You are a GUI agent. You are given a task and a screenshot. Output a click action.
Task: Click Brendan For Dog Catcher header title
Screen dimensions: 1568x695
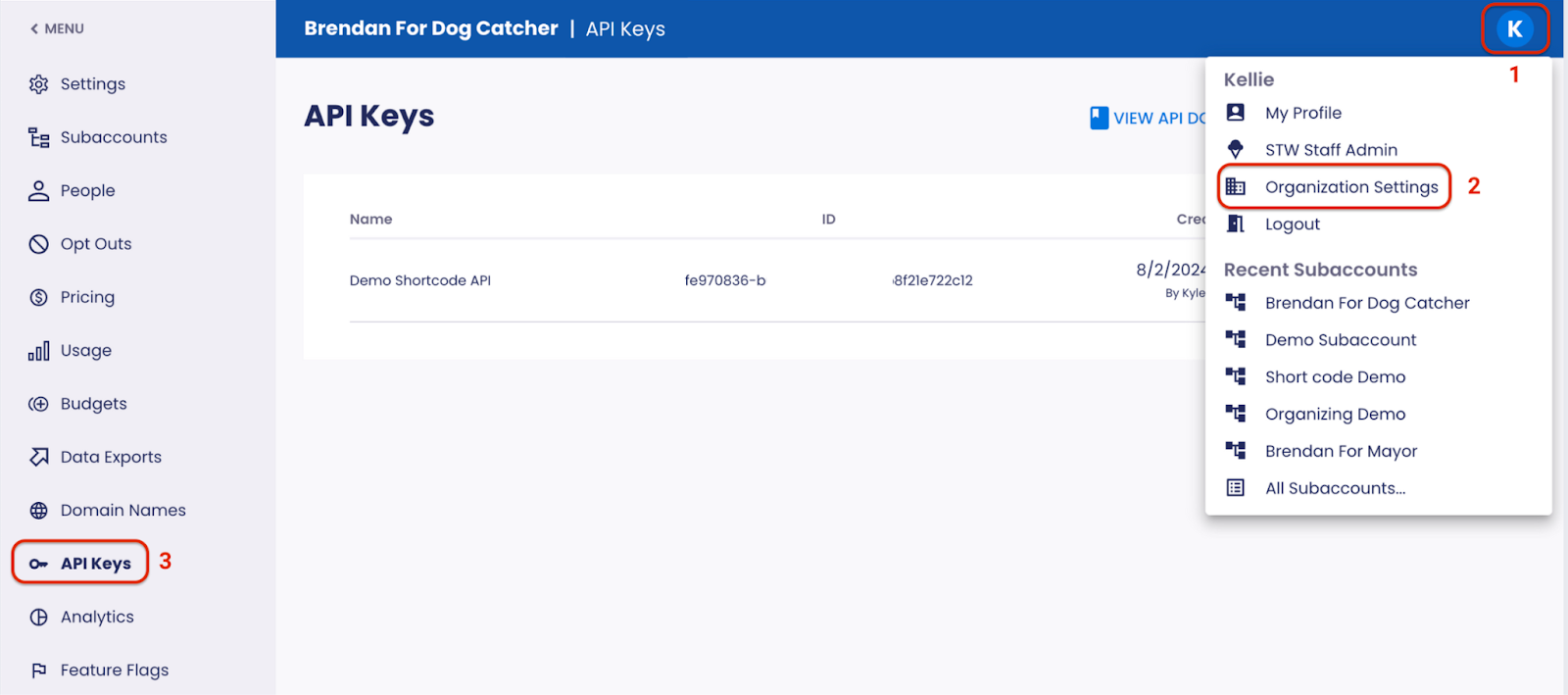[430, 28]
